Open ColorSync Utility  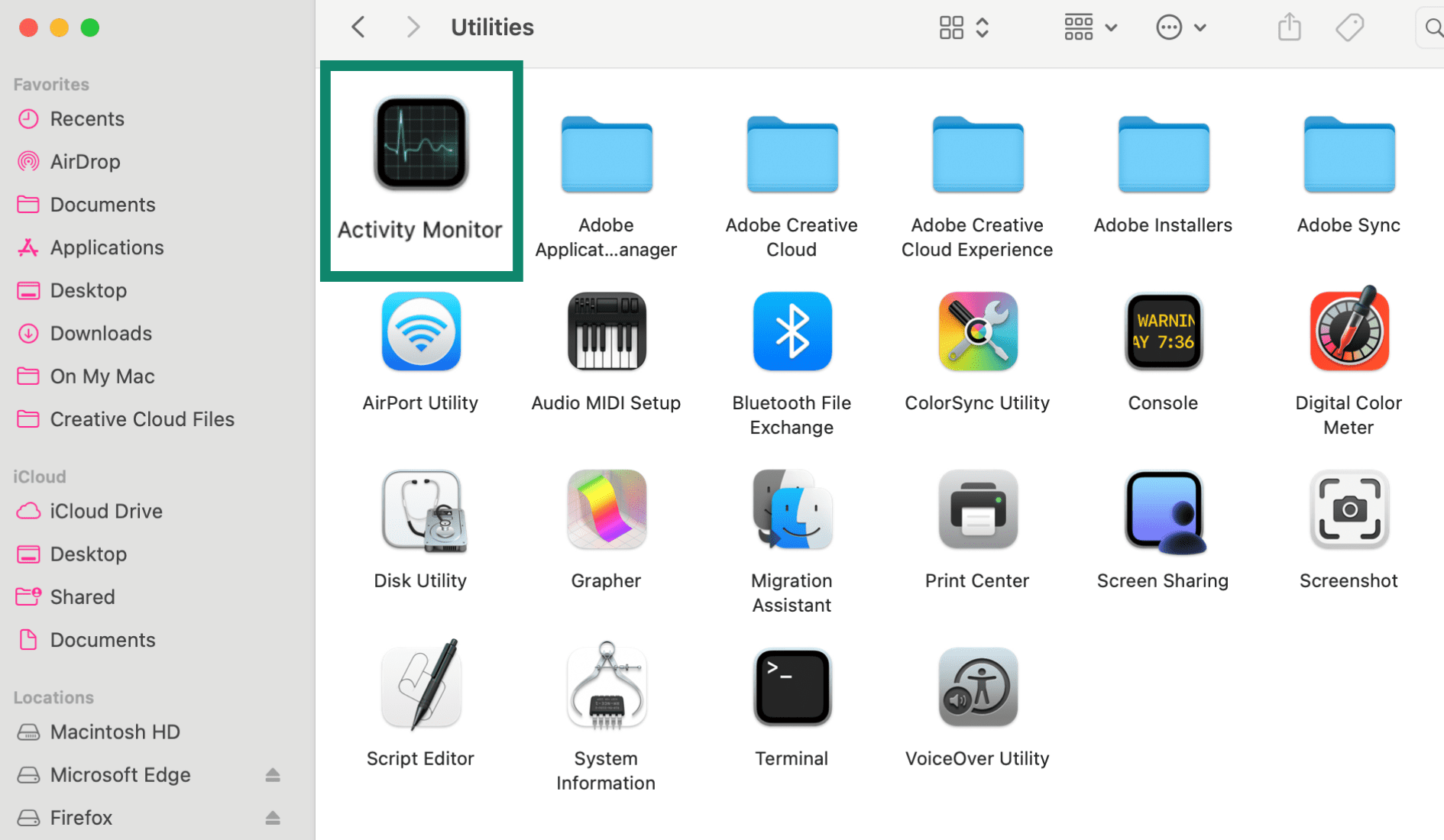pyautogui.click(x=977, y=331)
